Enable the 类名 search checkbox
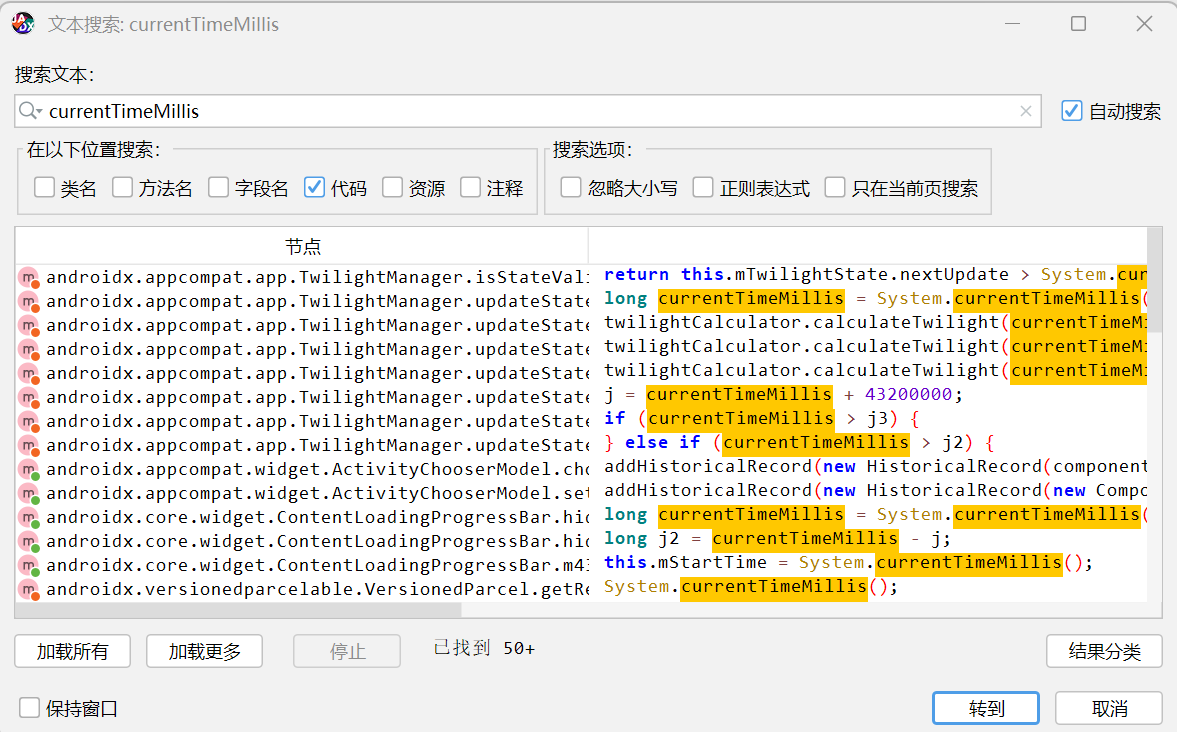This screenshot has height=732, width=1177. point(44,188)
